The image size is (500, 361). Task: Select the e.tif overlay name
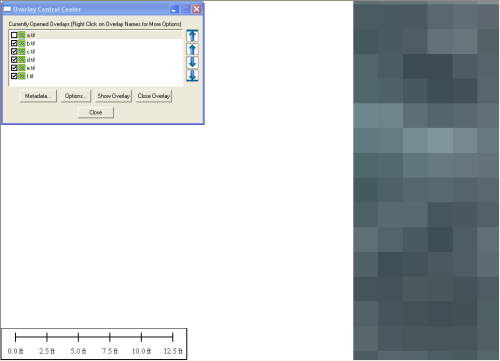[31, 68]
